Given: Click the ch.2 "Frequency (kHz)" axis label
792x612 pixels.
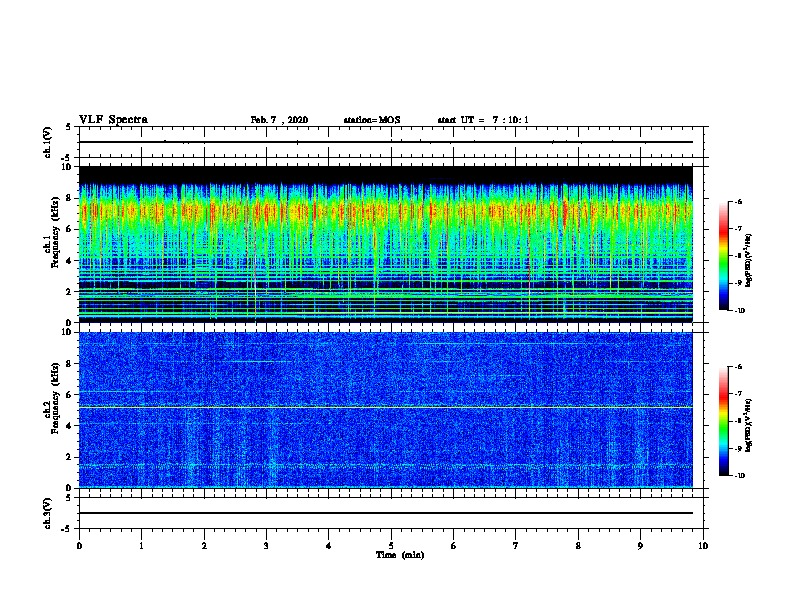Looking at the screenshot, I should coord(55,398).
